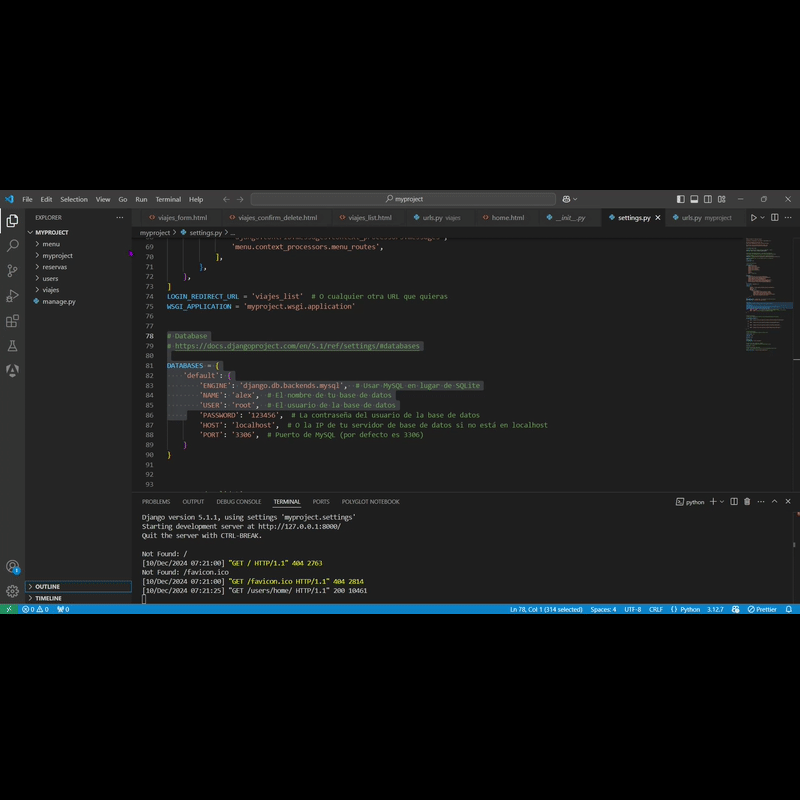Open Run and Debug view
This screenshot has width=800, height=800.
12,295
